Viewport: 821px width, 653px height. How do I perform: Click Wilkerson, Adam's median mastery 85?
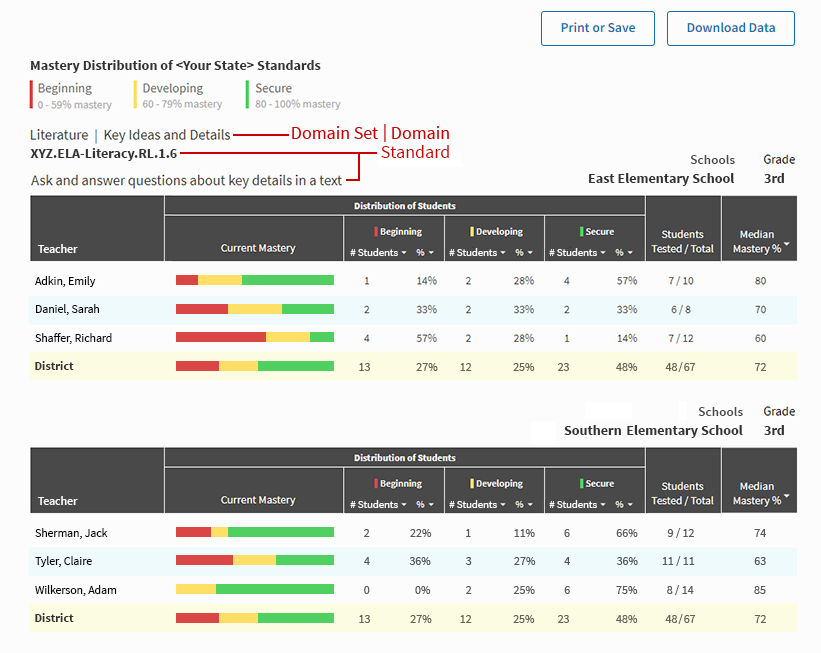tap(760, 590)
